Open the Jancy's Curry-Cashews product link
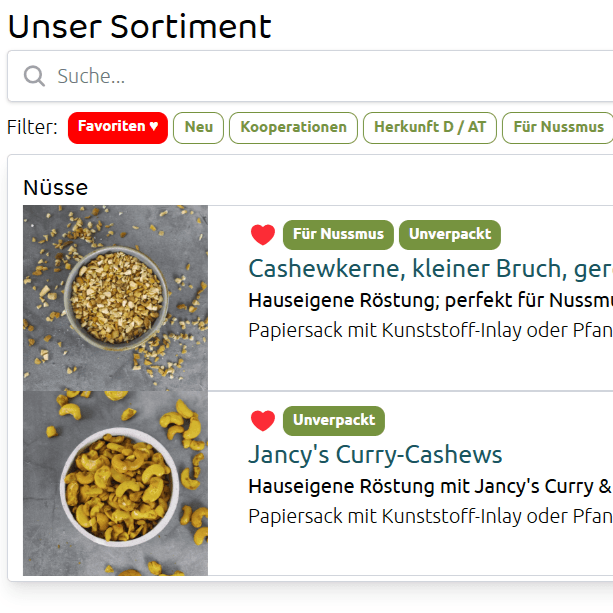The width and height of the screenshot is (613, 613). [375, 455]
